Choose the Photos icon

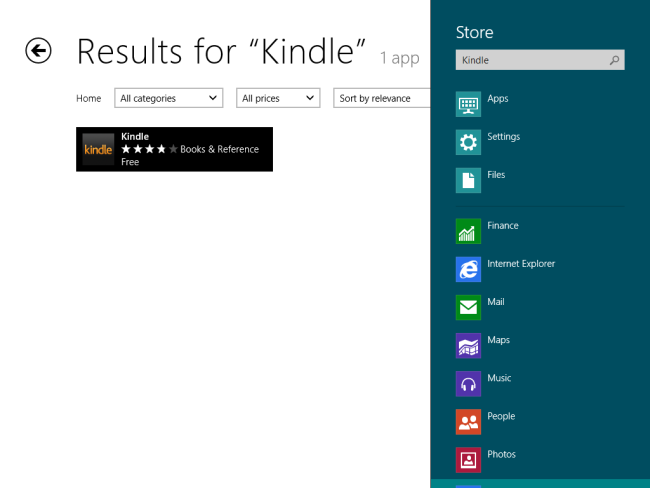pyautogui.click(x=468, y=460)
